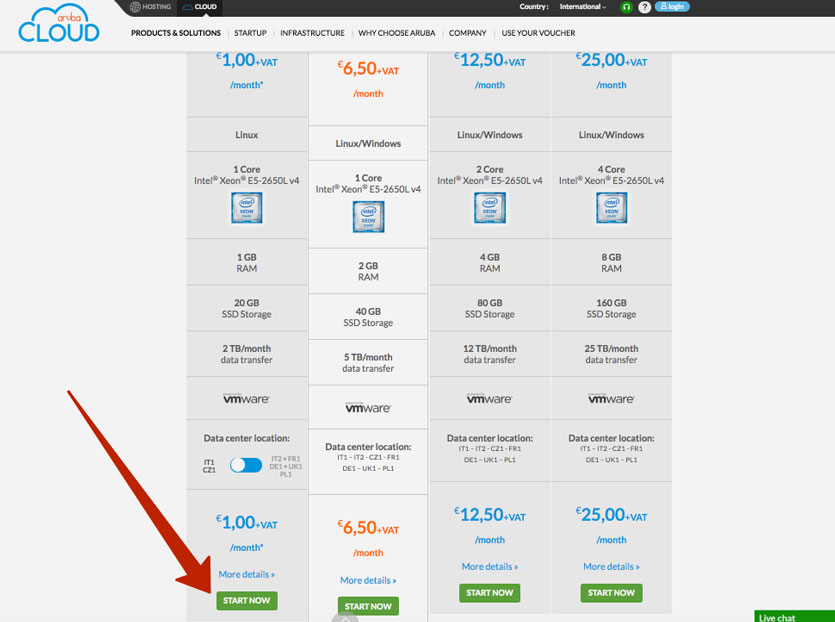835x622 pixels.
Task: View more details for the €25,00 plan
Action: (x=611, y=567)
